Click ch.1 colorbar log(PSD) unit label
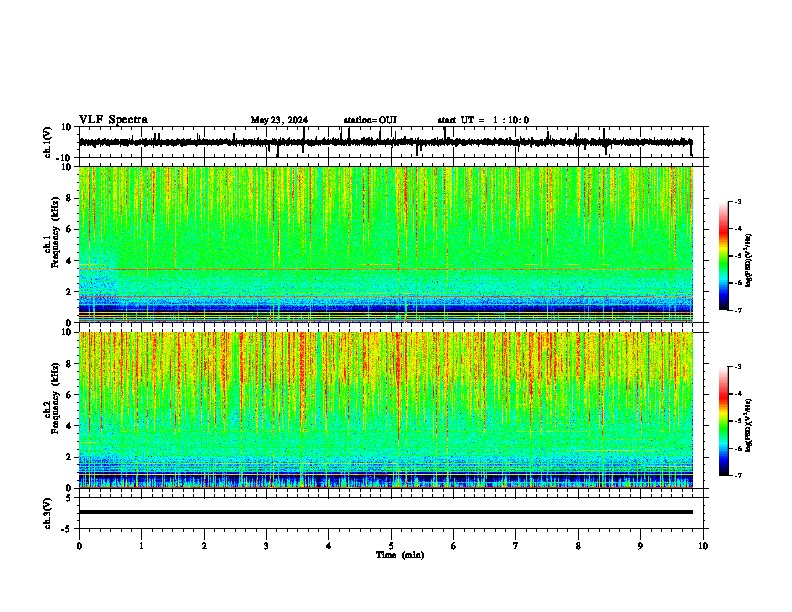792x612 pixels. 749,261
